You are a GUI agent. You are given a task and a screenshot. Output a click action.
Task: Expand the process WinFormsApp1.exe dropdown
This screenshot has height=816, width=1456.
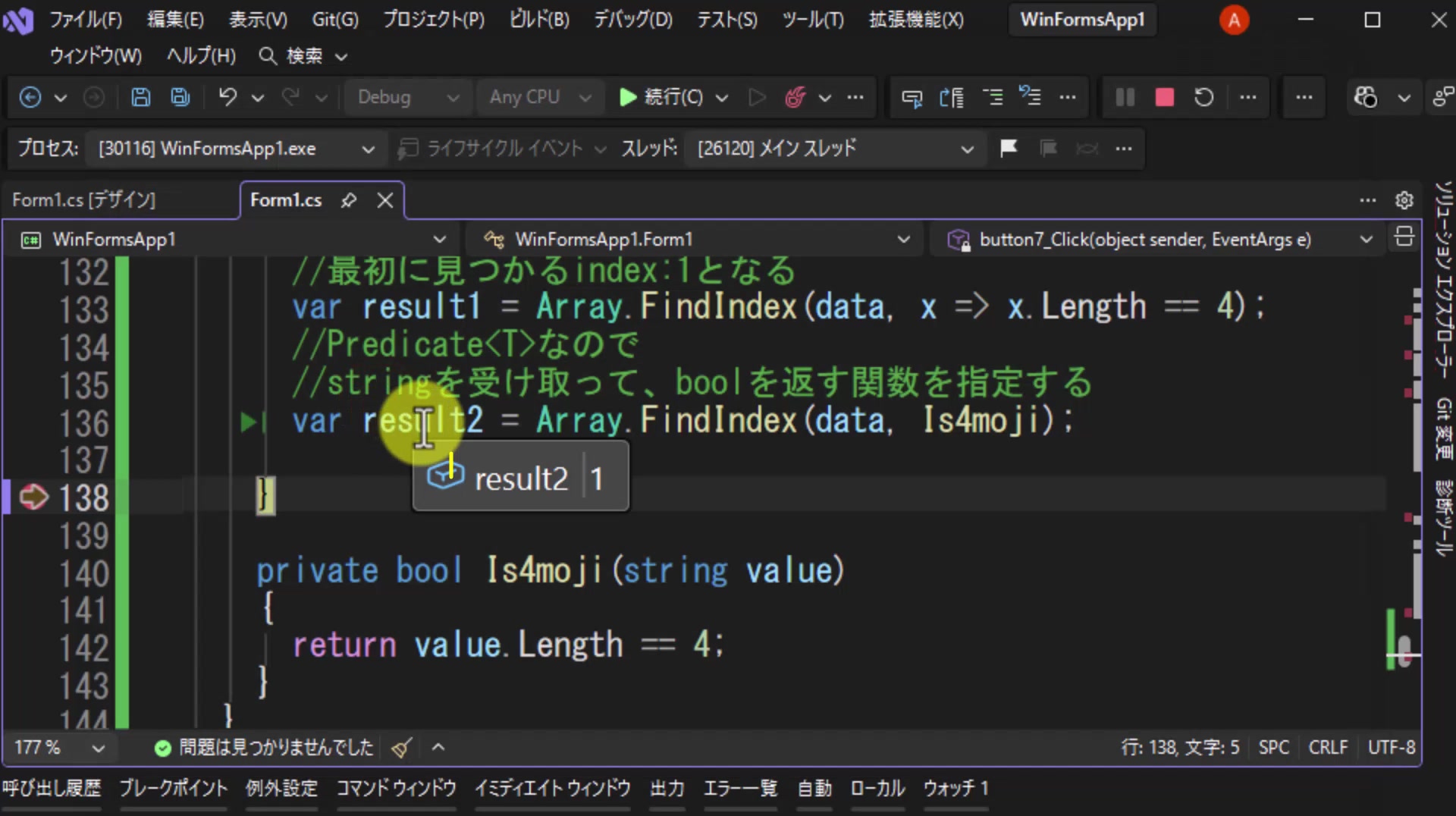(236, 149)
